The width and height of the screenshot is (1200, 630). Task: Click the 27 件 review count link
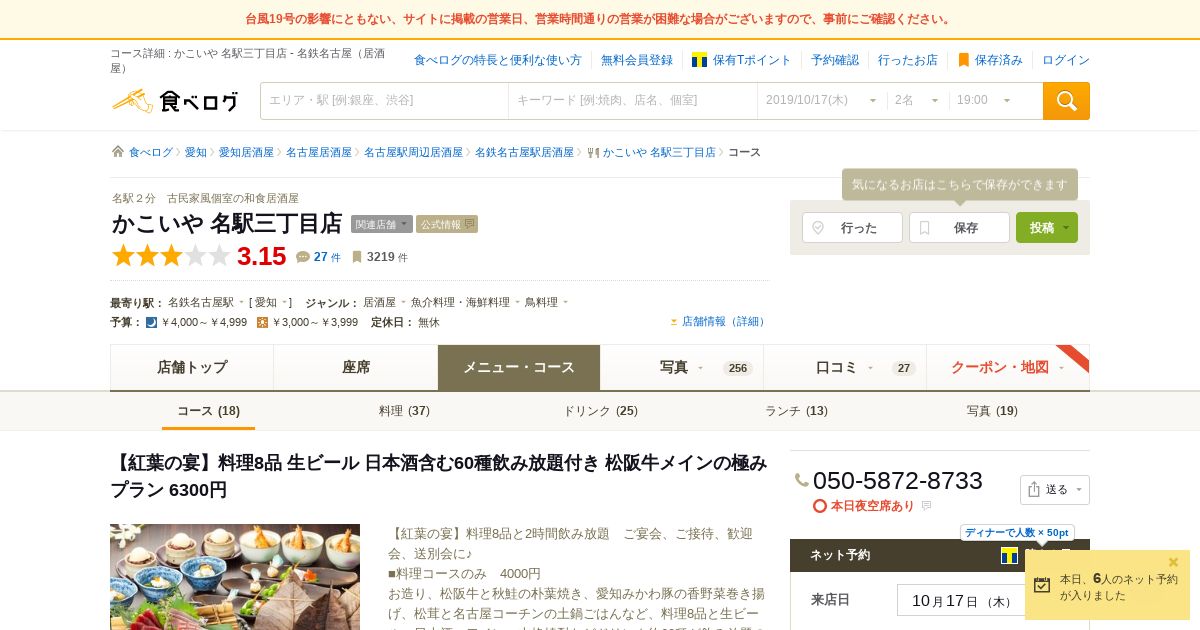(327, 257)
